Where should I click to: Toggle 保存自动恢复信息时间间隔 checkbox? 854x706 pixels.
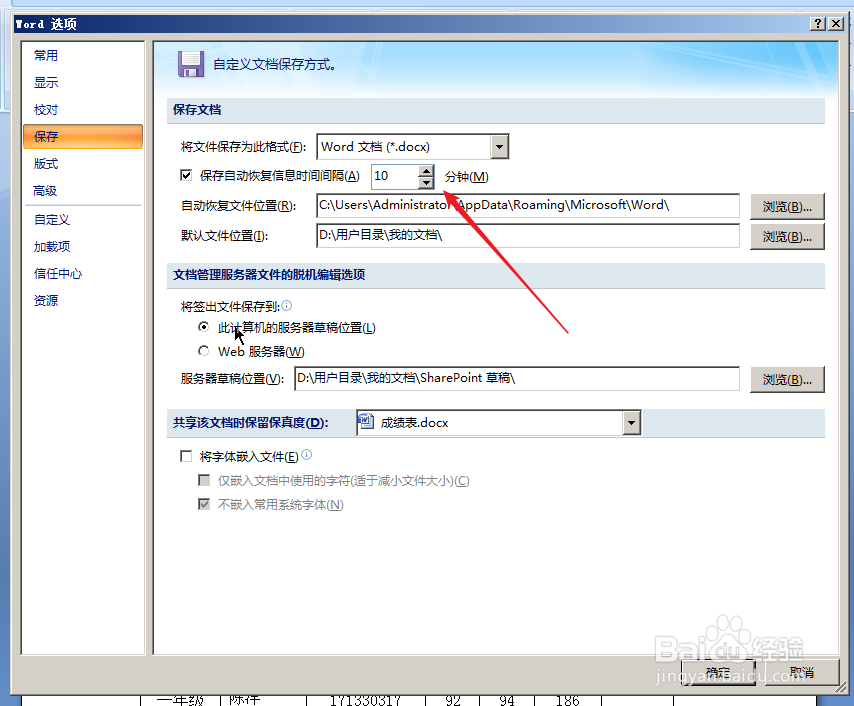(x=186, y=175)
